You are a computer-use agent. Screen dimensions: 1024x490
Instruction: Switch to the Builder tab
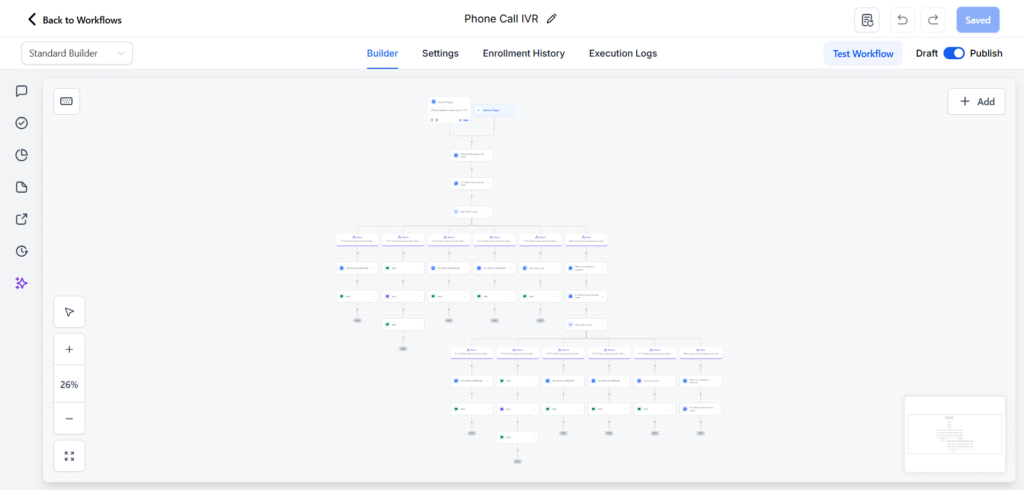(x=382, y=54)
